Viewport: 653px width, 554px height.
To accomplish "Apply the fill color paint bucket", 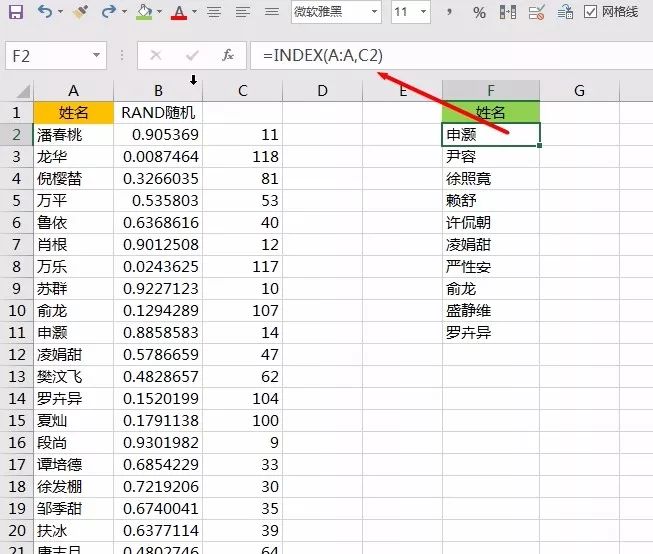I will click(144, 12).
